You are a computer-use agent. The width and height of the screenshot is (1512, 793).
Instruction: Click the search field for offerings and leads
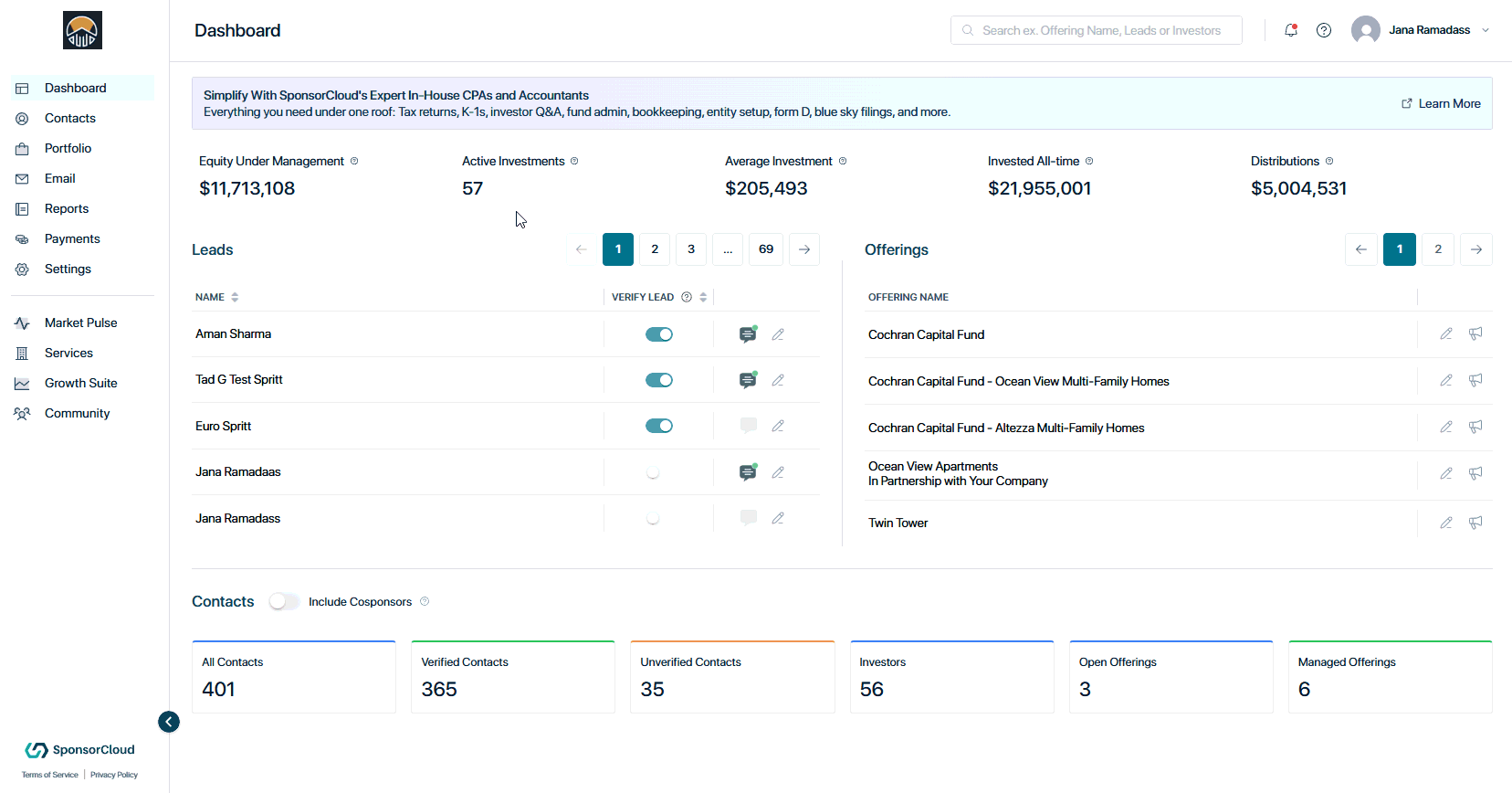(1096, 30)
